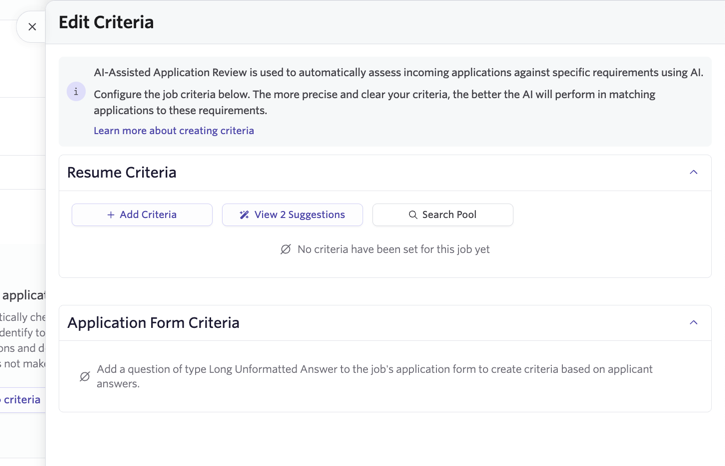Collapse the Resume Criteria section
Viewport: 725px width, 466px height.
(x=693, y=172)
